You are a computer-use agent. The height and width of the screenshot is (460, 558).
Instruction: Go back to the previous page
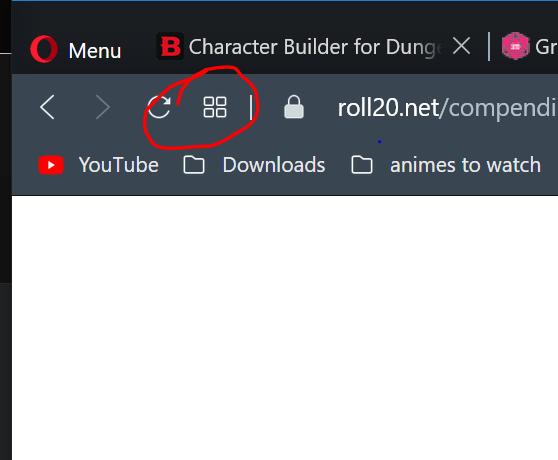point(47,107)
